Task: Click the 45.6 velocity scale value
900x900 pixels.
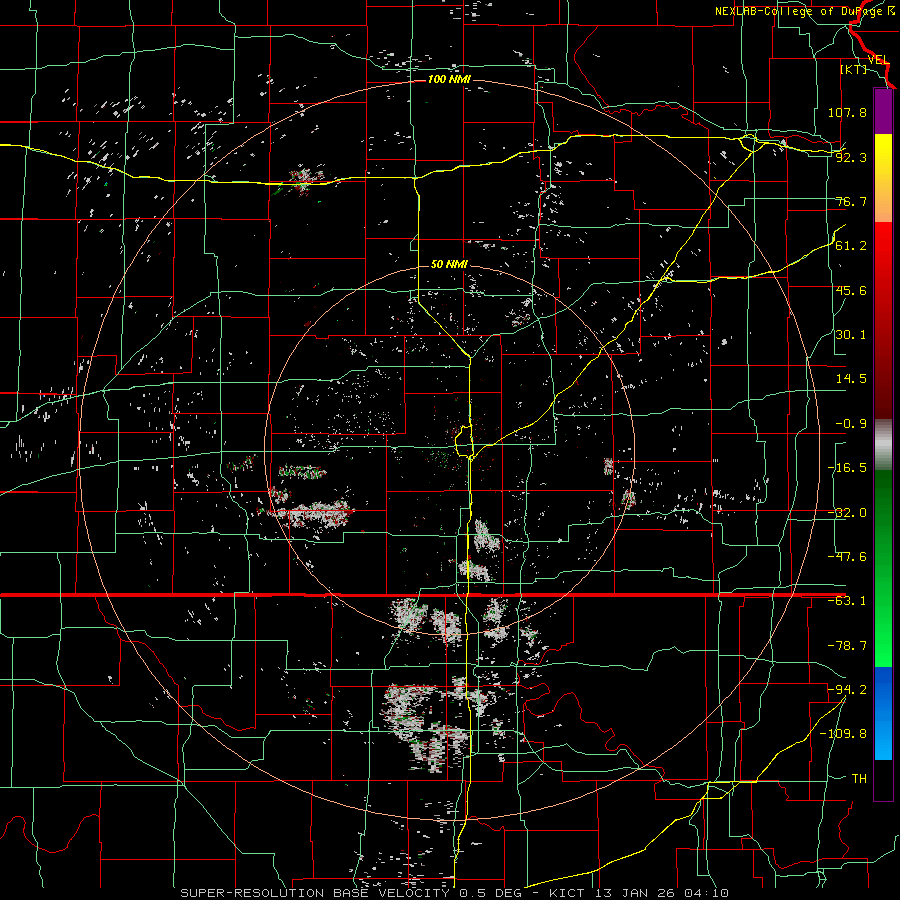Action: [851, 290]
